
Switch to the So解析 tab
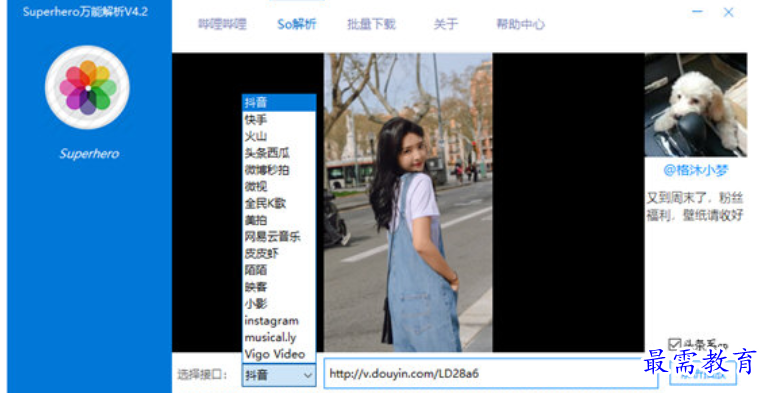click(297, 24)
